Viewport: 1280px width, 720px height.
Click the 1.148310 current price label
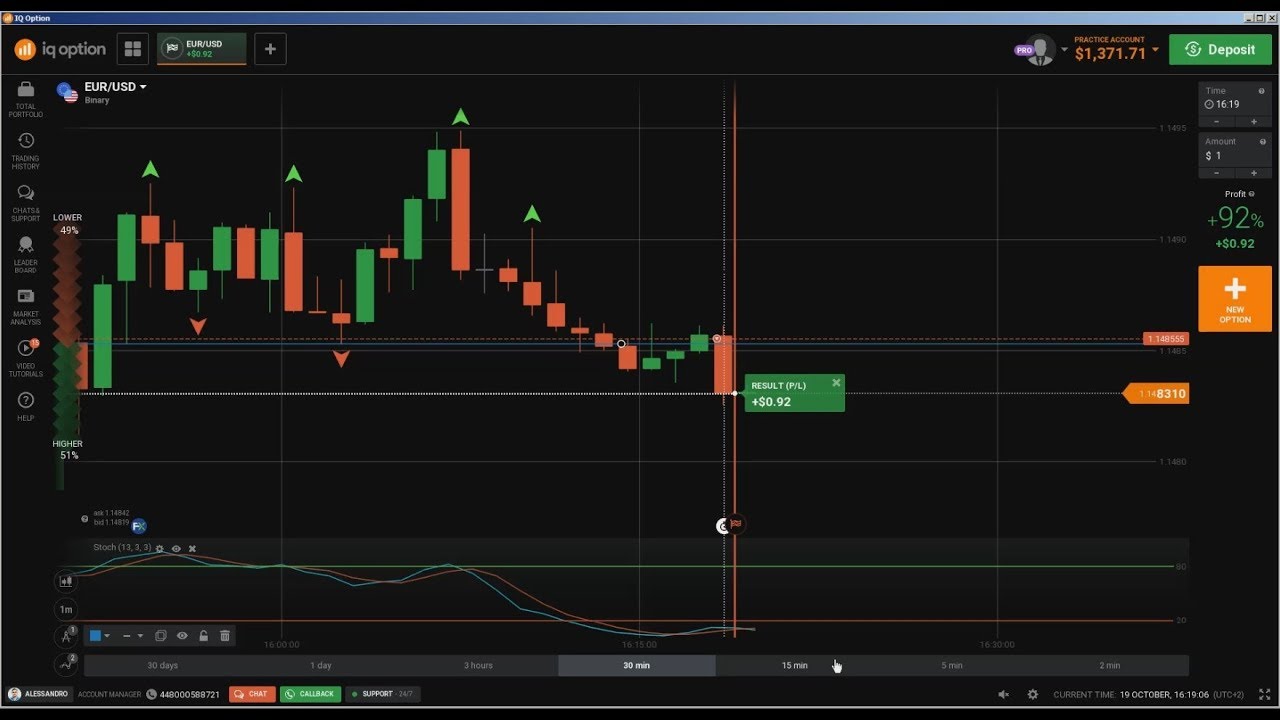pos(1158,394)
